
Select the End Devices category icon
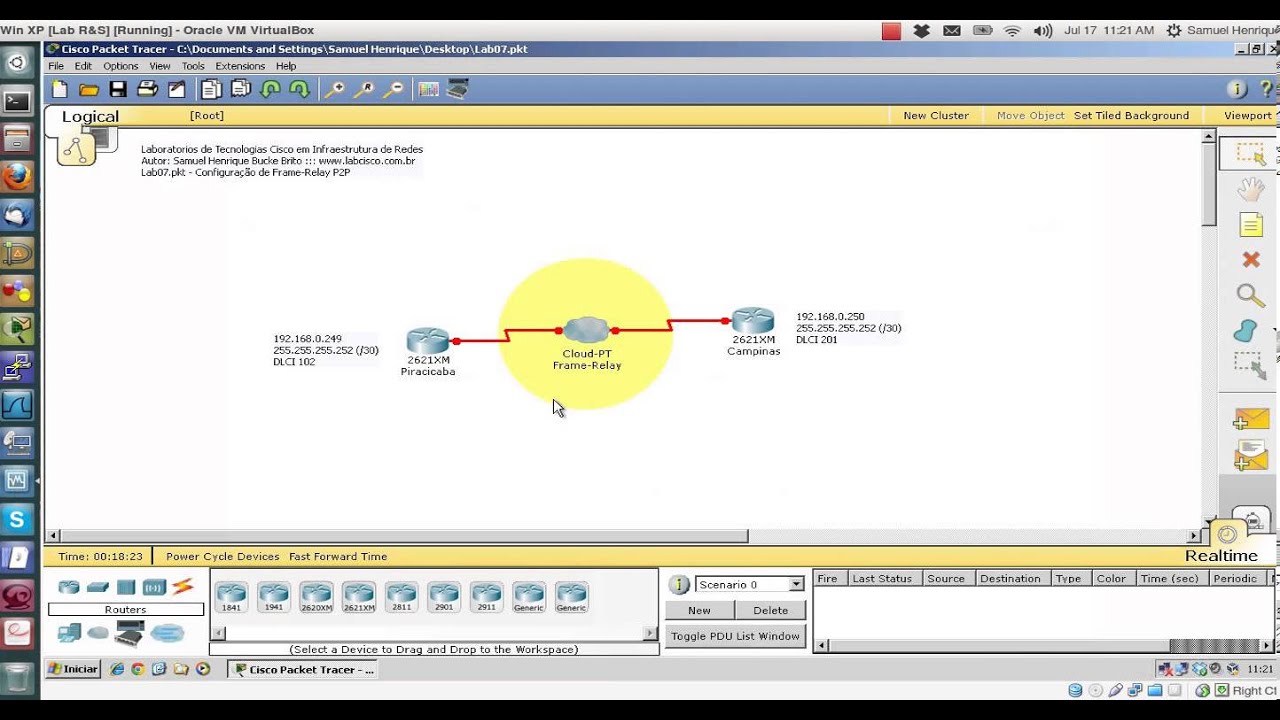(x=69, y=632)
